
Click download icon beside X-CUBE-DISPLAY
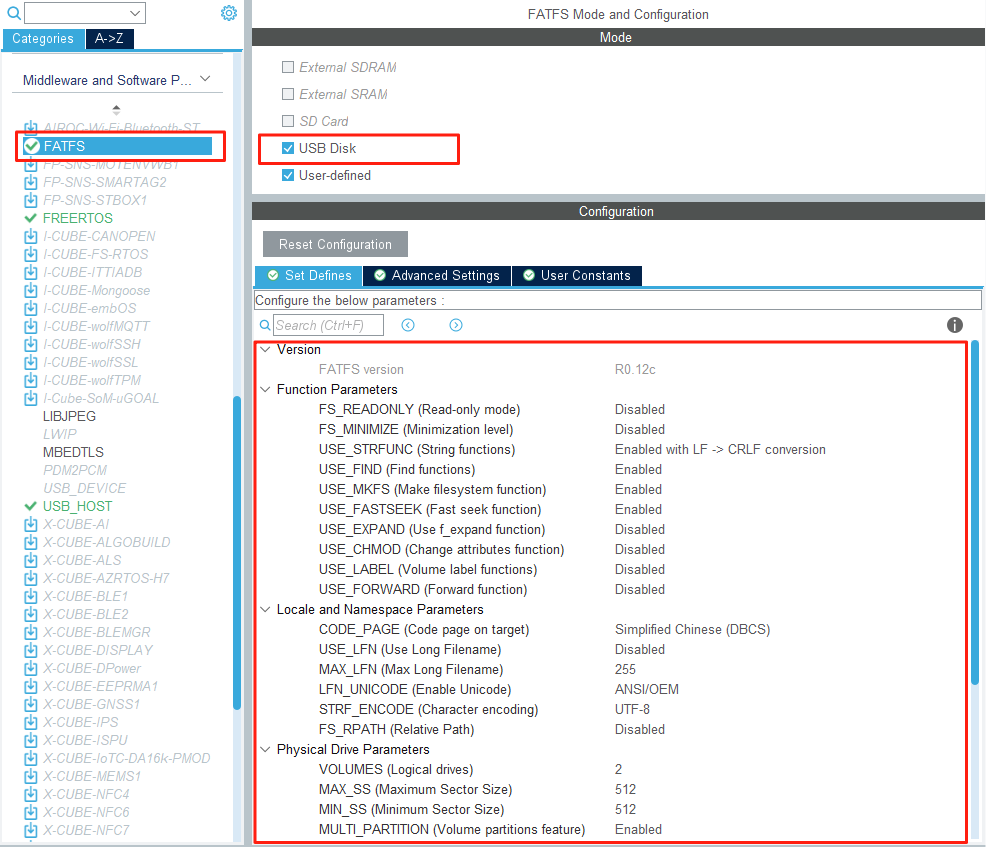(30, 651)
